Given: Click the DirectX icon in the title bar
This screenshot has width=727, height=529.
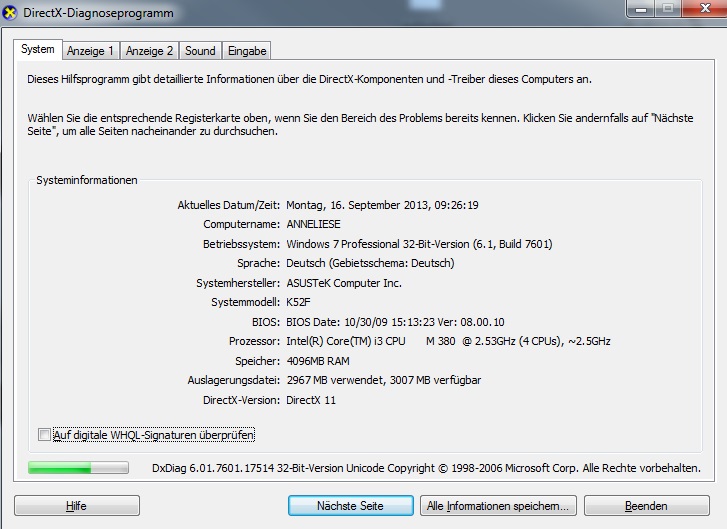Looking at the screenshot, I should [10, 13].
